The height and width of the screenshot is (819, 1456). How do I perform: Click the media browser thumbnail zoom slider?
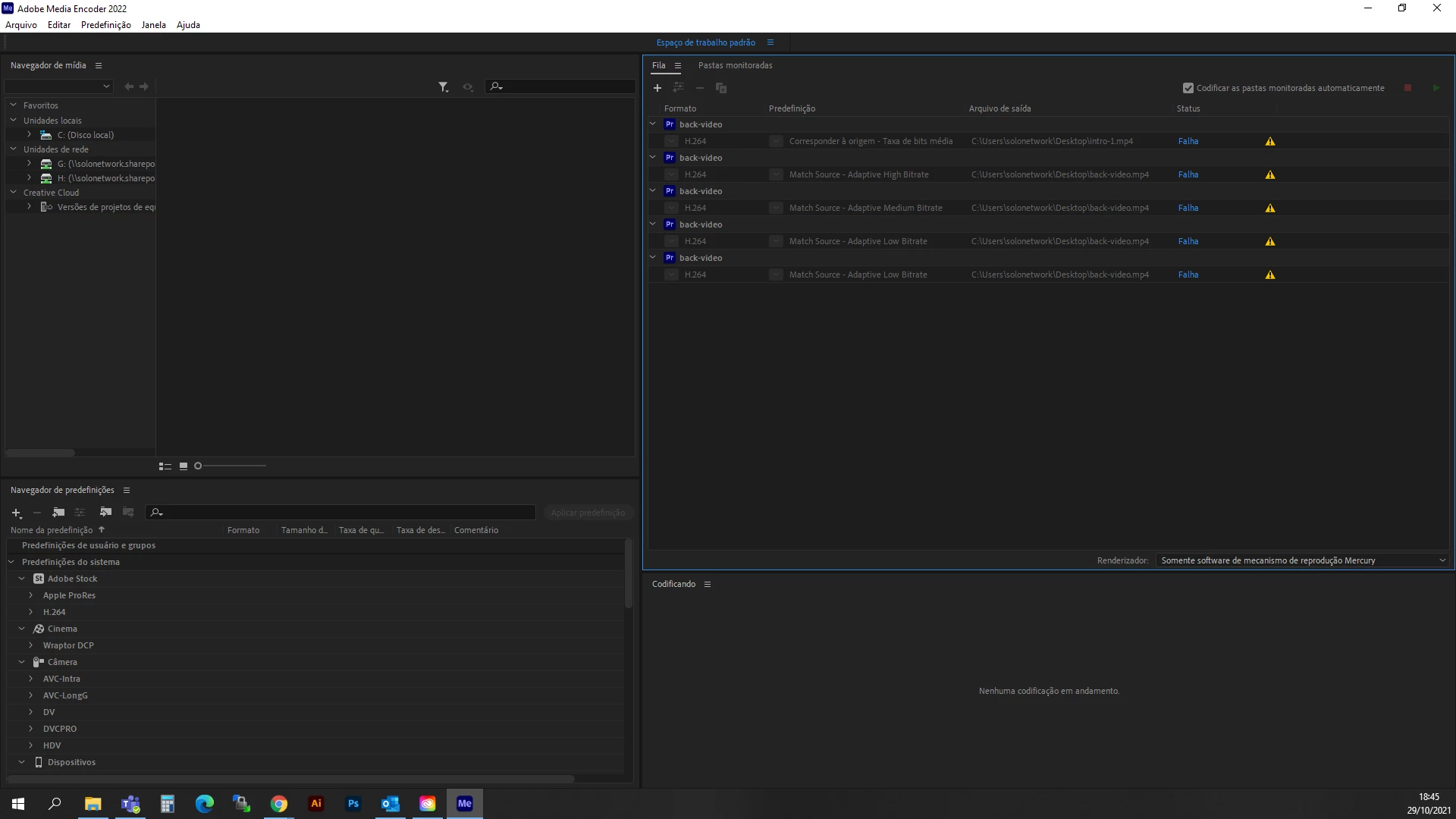231,466
